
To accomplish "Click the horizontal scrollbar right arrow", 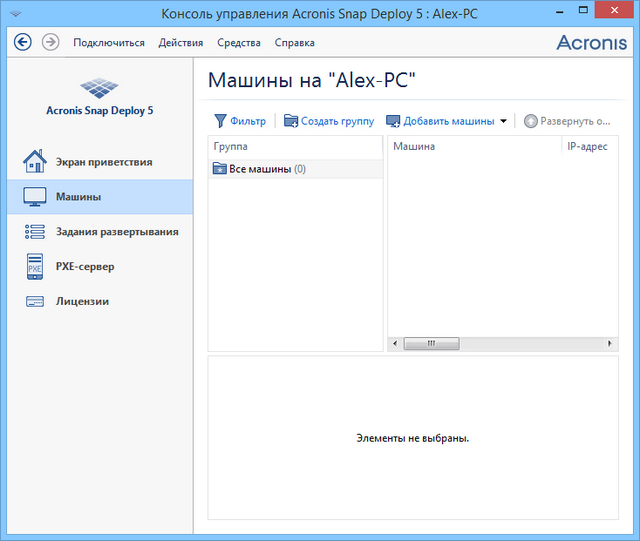I will click(612, 343).
